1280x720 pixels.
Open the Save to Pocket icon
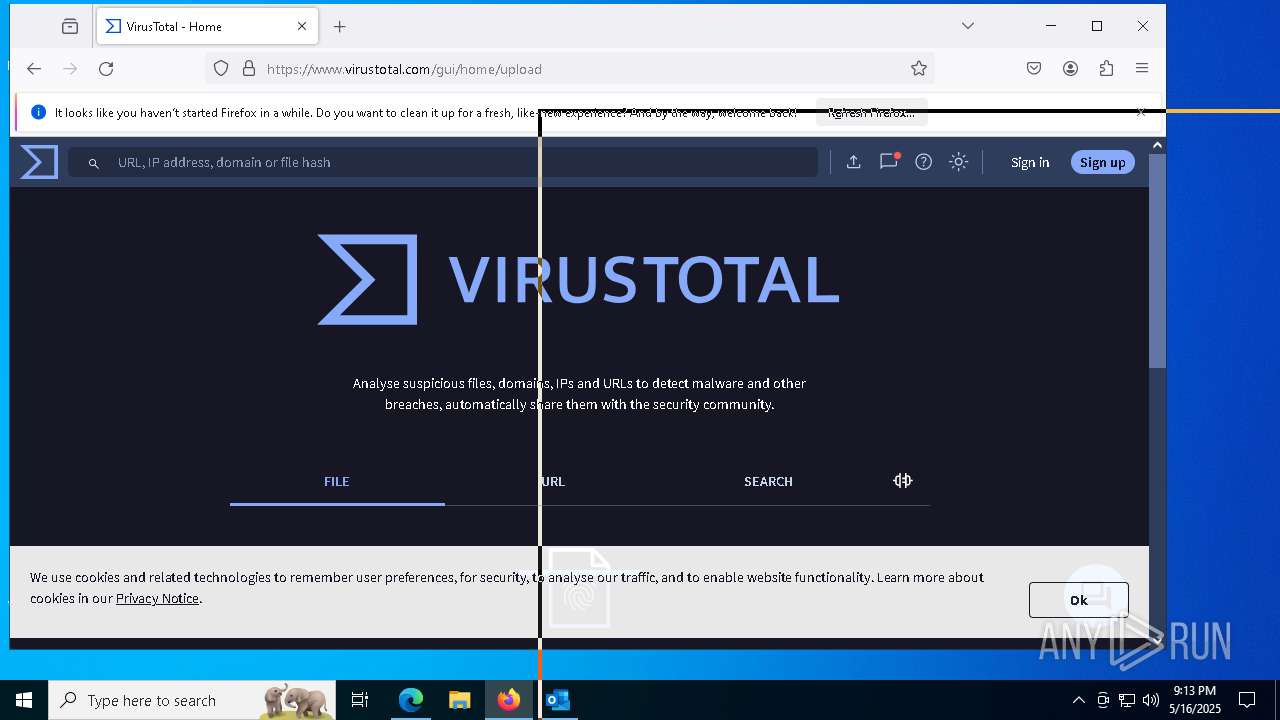coord(1034,69)
